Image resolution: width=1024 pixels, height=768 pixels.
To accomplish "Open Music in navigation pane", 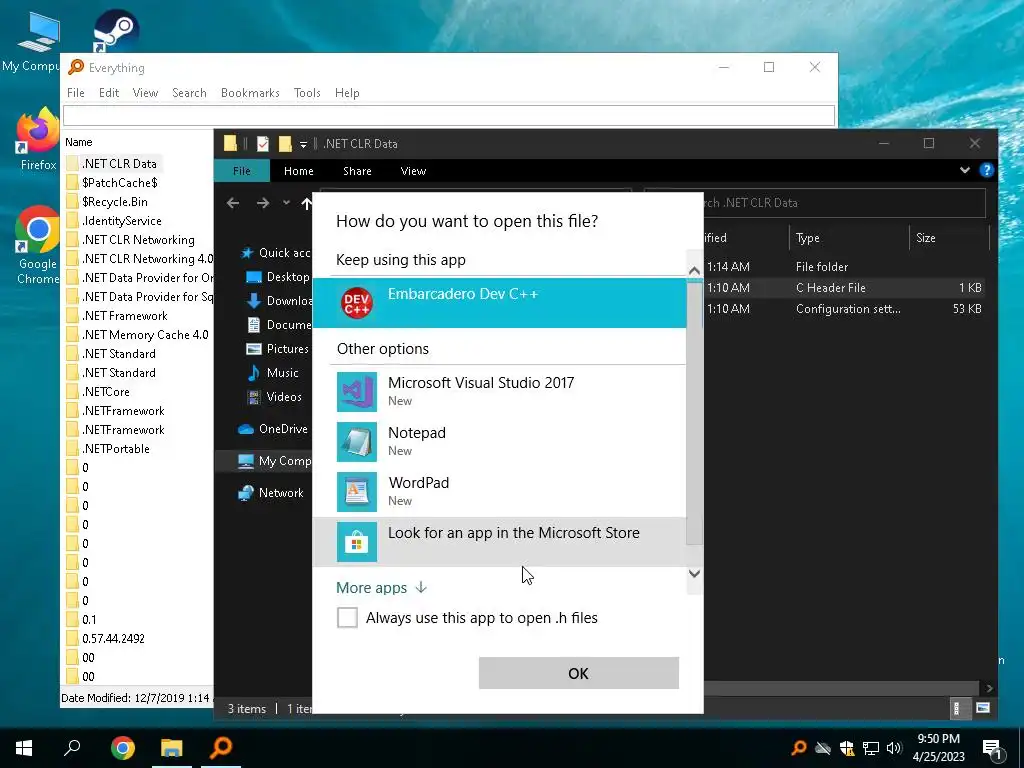I will coord(273,373).
